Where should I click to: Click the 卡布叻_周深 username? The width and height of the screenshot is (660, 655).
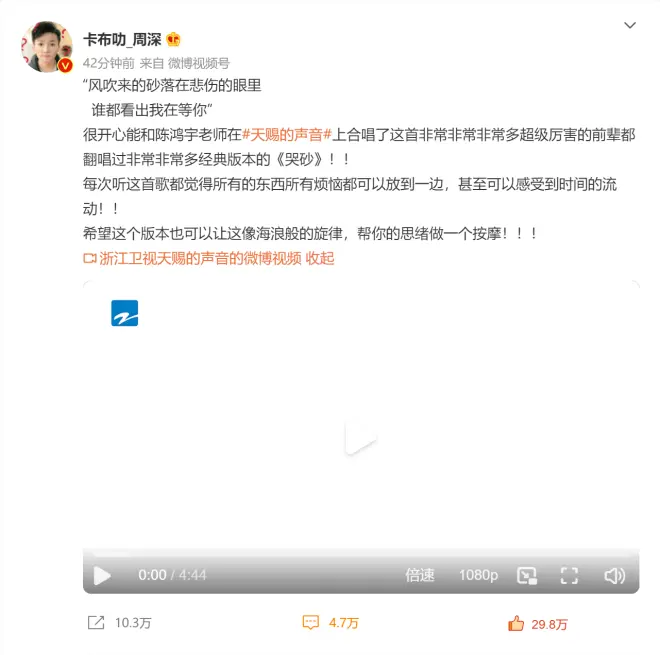point(122,40)
